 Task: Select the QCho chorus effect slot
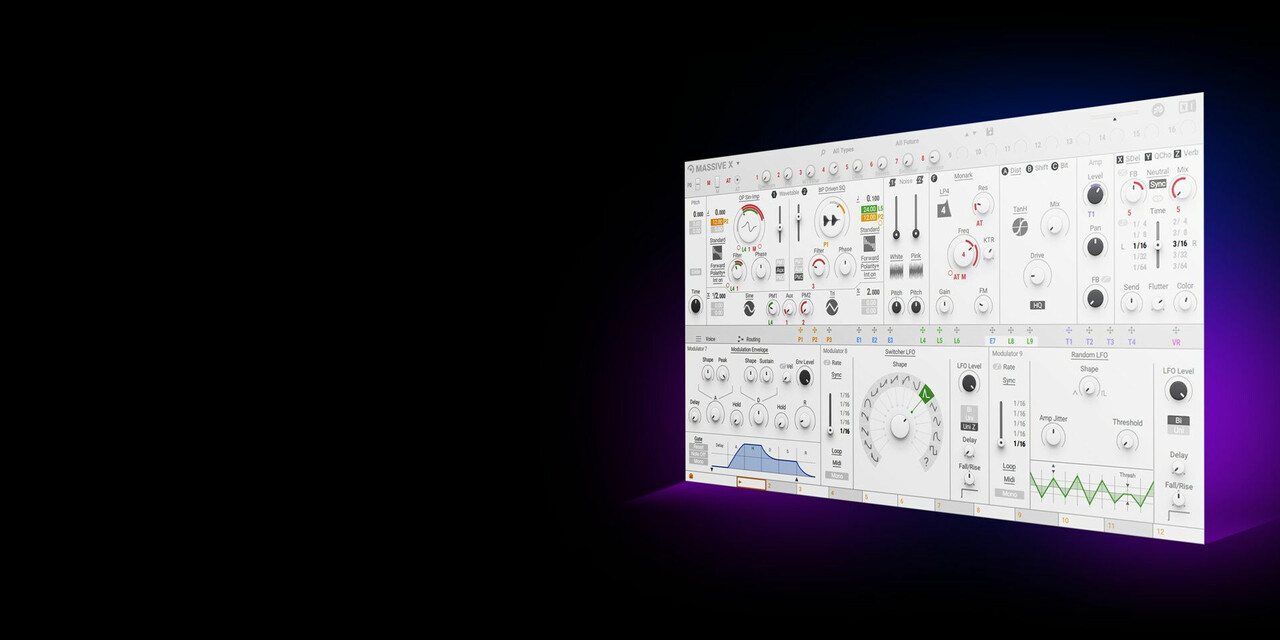(x=1157, y=156)
